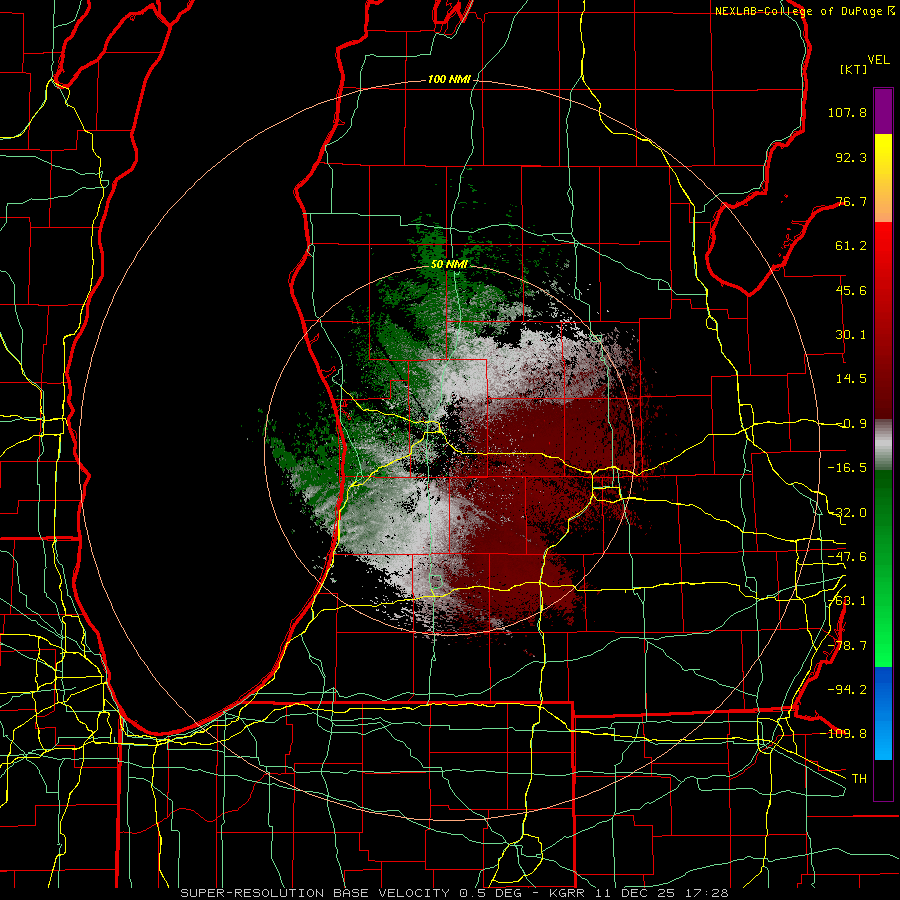Click the 30.1 velocity scale value
This screenshot has height=900, width=900.
point(851,335)
